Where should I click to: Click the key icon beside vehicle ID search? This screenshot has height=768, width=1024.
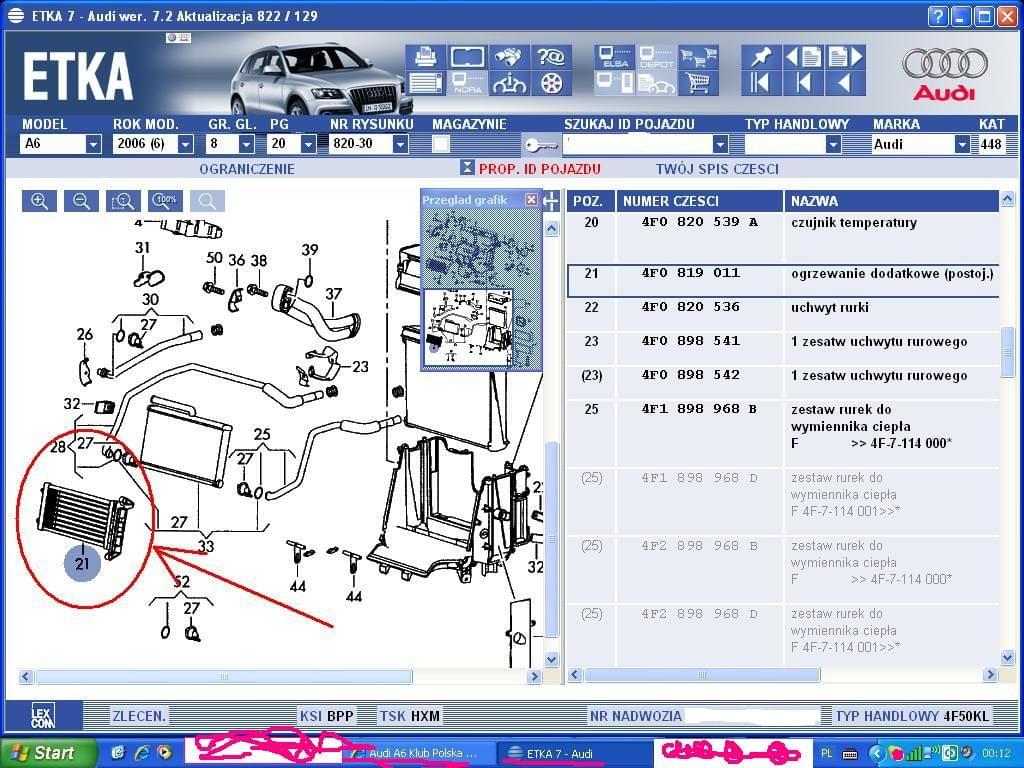[540, 144]
